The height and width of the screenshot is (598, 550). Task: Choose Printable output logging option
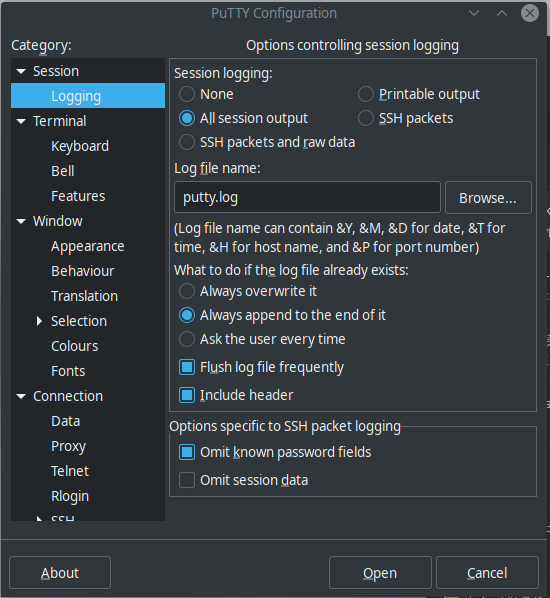[366, 94]
